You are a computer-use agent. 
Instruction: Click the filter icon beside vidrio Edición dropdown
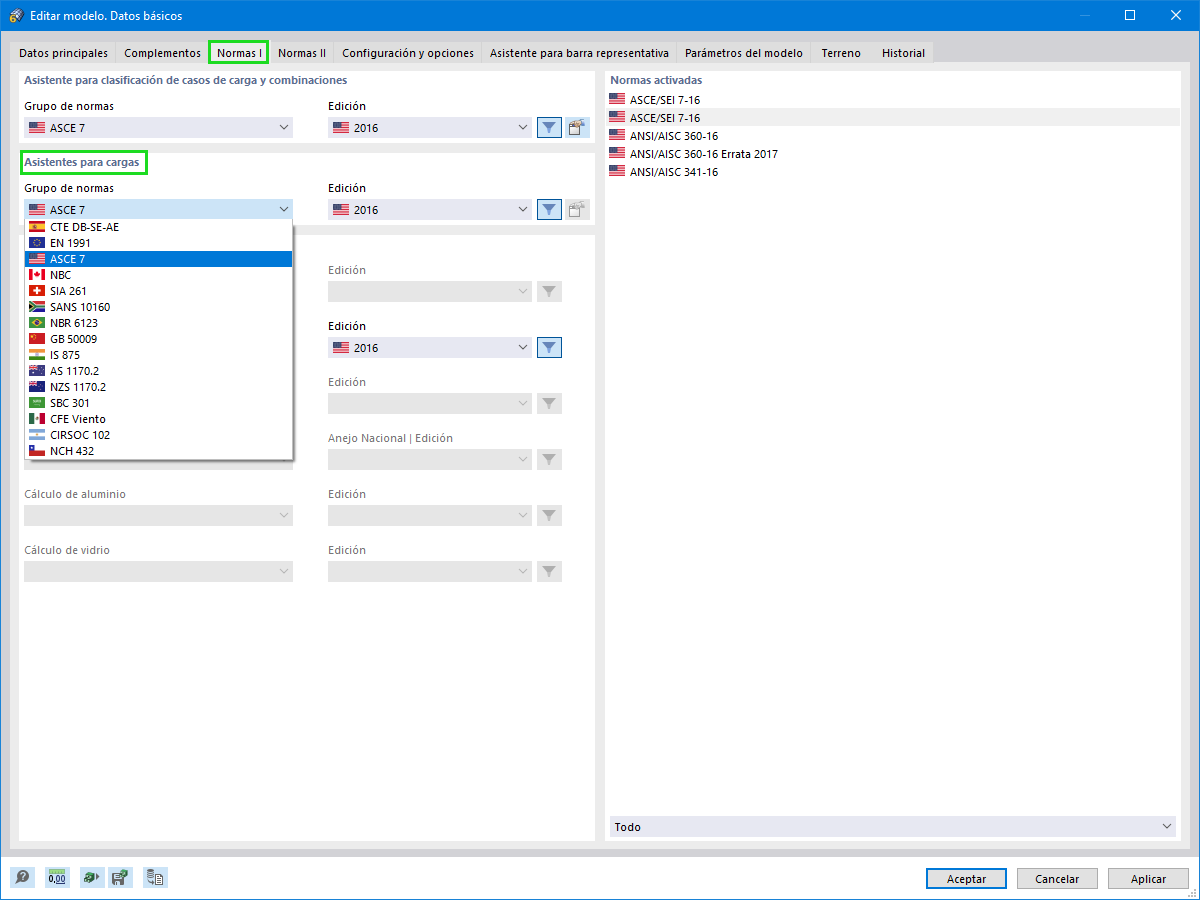(549, 571)
